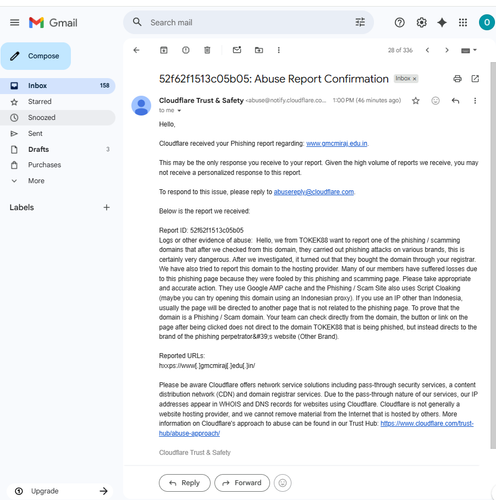Open the Inbox folder
Screen dimensions: 496x500
(58, 86)
